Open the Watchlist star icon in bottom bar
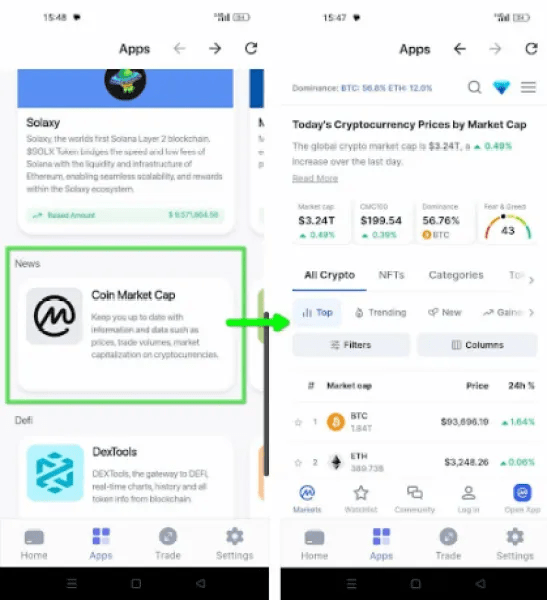This screenshot has height=600, width=547. coord(361,499)
